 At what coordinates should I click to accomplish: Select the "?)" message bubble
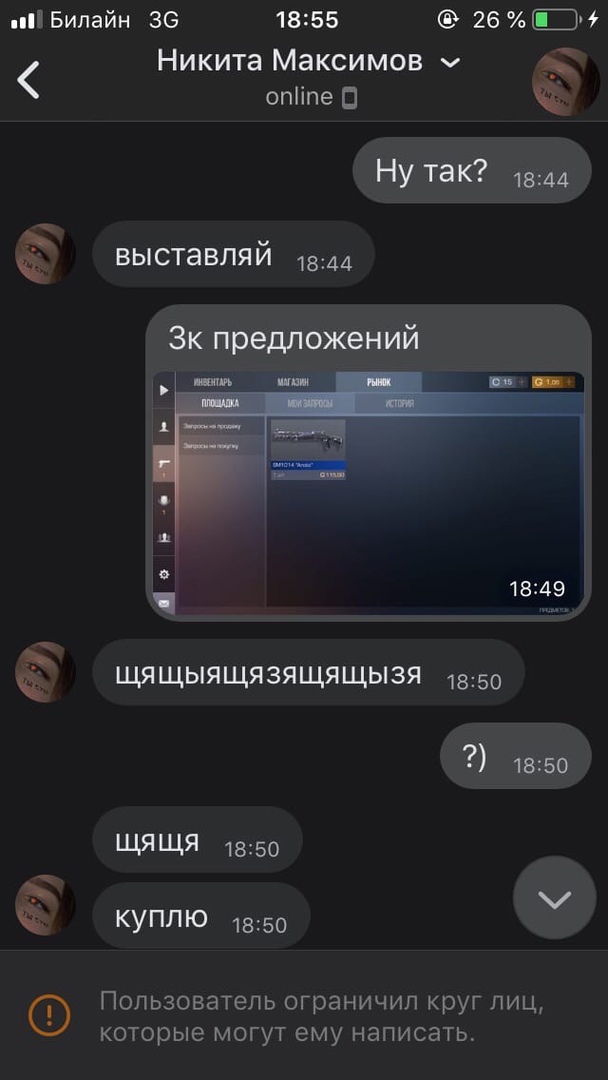[516, 756]
